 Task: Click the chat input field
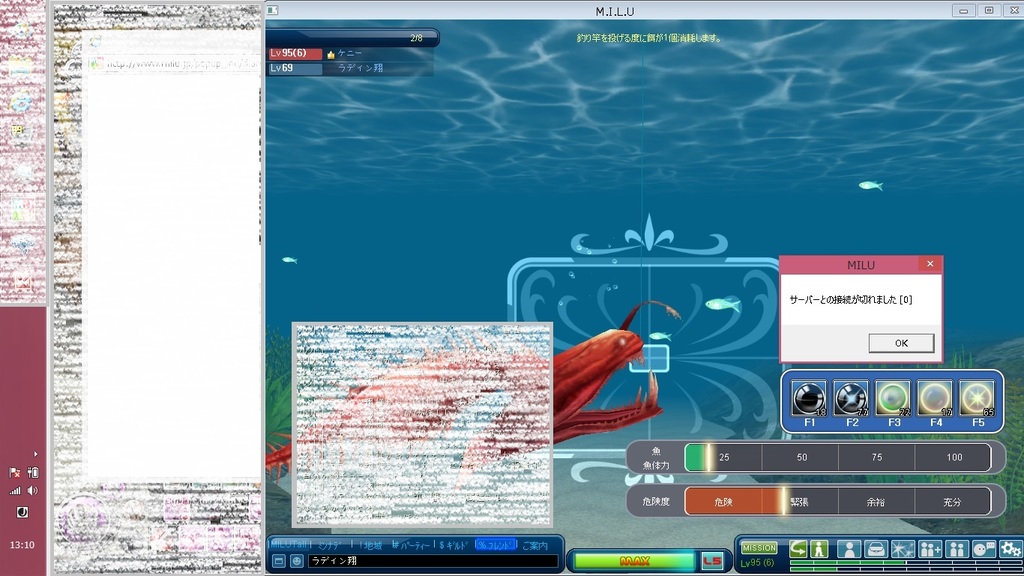(x=430, y=561)
